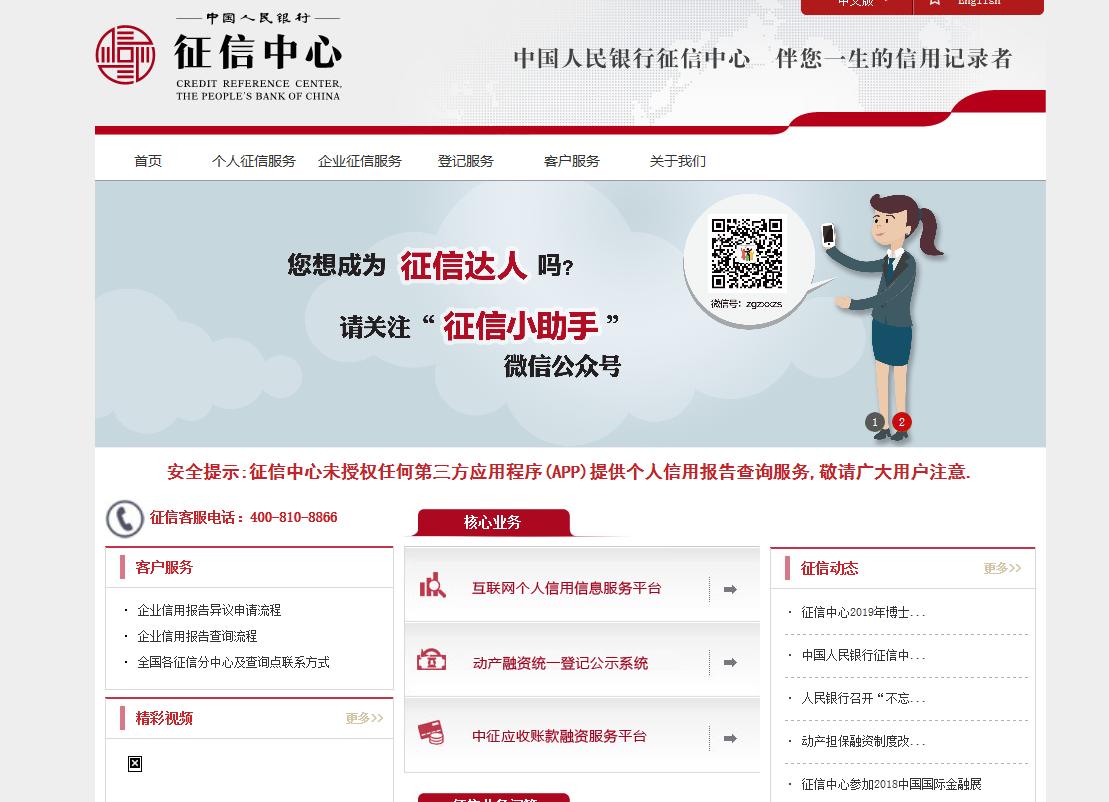
Task: Switch to banner slide 2 via its indicator
Action: [901, 422]
